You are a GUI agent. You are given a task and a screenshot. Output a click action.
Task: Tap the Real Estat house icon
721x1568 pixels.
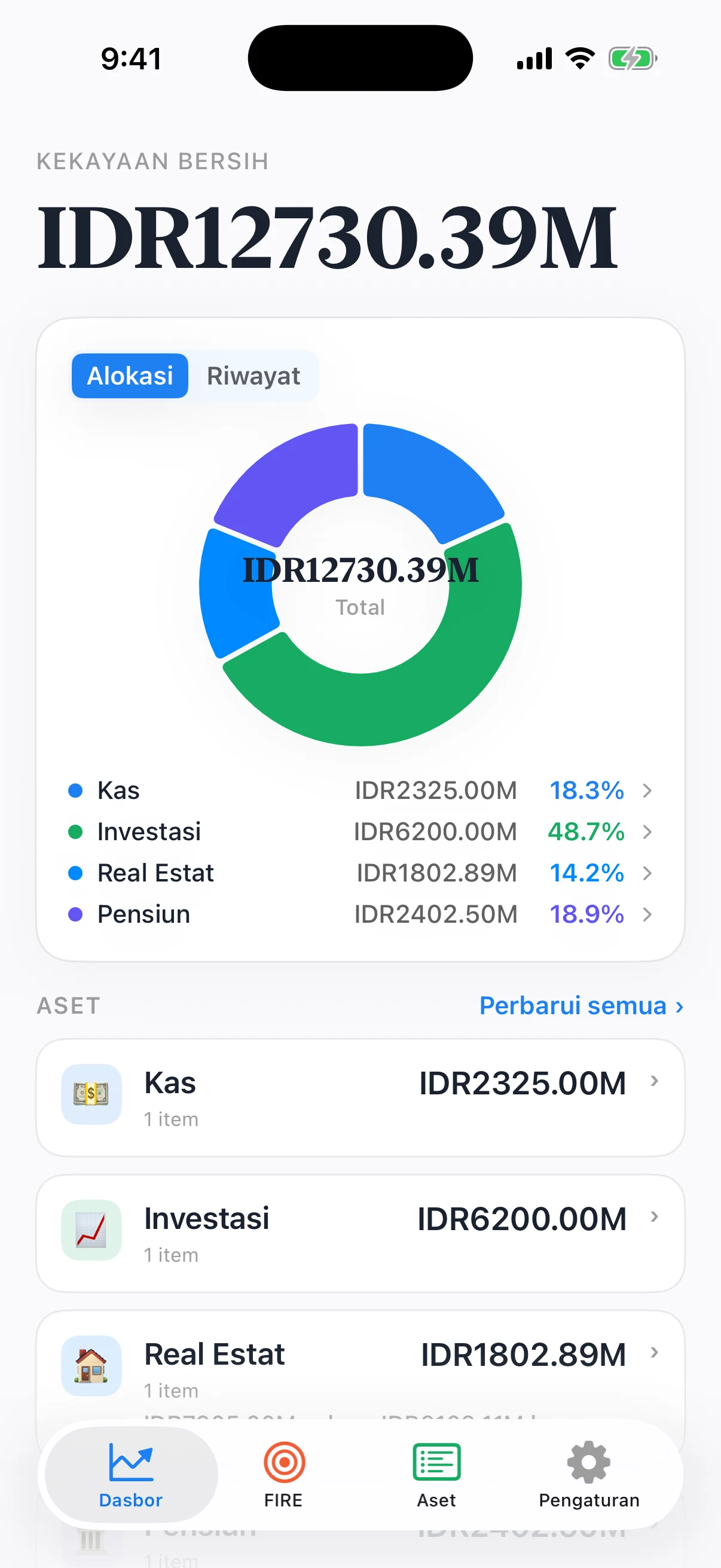[x=91, y=1365]
